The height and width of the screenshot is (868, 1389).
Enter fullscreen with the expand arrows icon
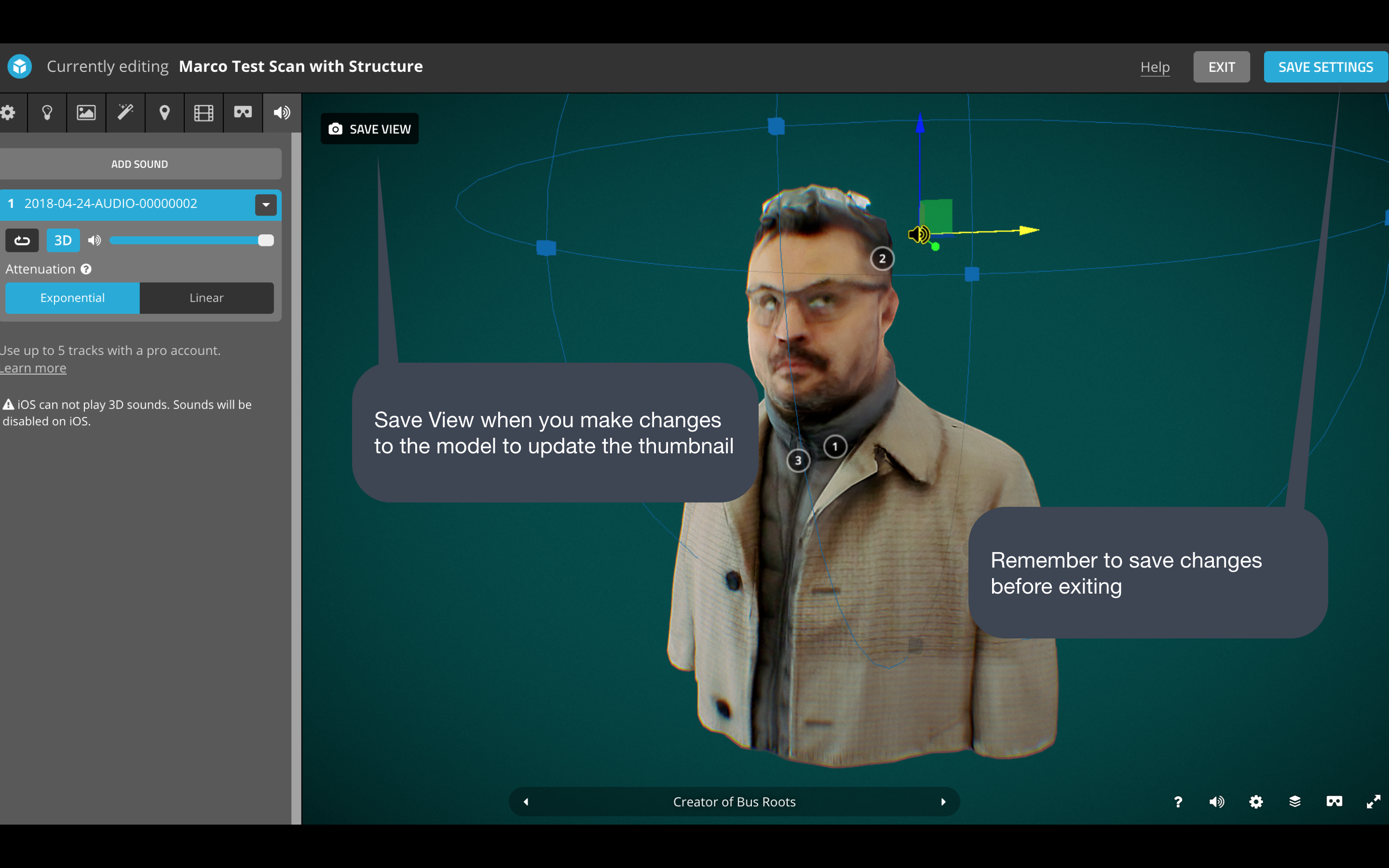point(1373,801)
